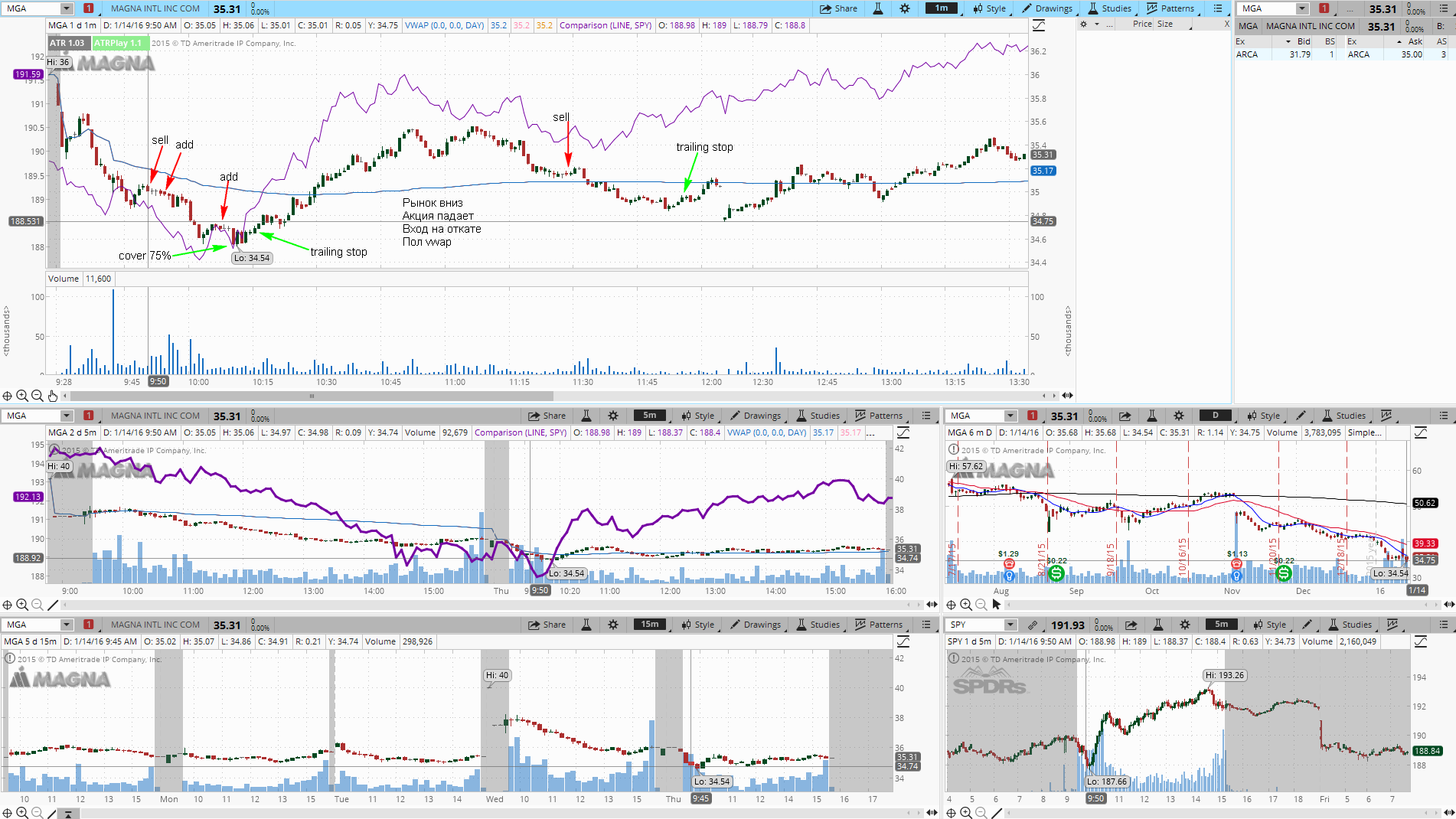This screenshot has height=819, width=1456.
Task: Open the pencil drawings icon on the daily chart
Action: tap(1301, 416)
